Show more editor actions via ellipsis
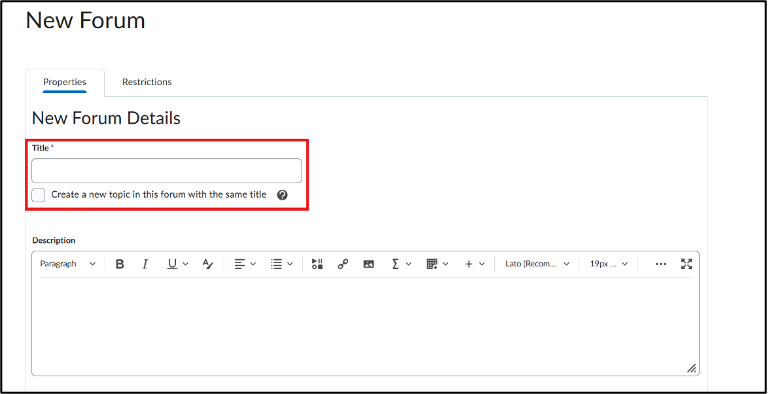768x394 pixels. coord(661,264)
